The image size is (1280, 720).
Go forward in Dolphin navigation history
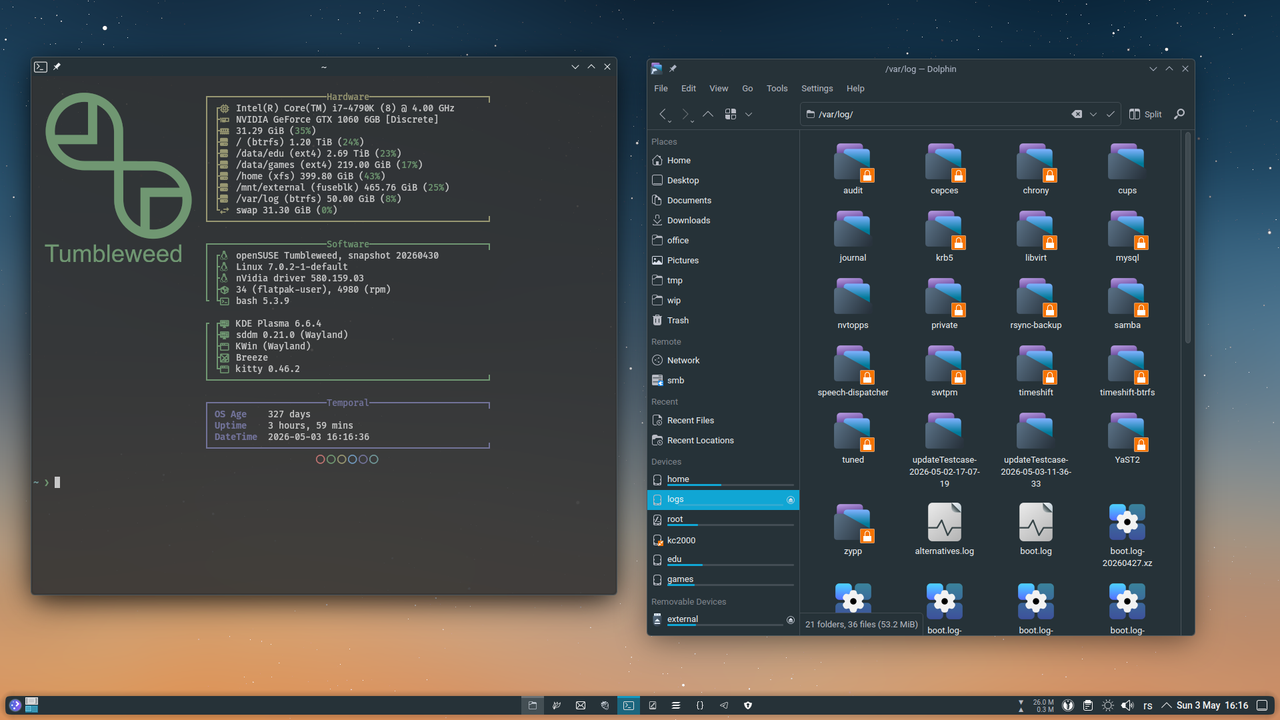pos(686,114)
